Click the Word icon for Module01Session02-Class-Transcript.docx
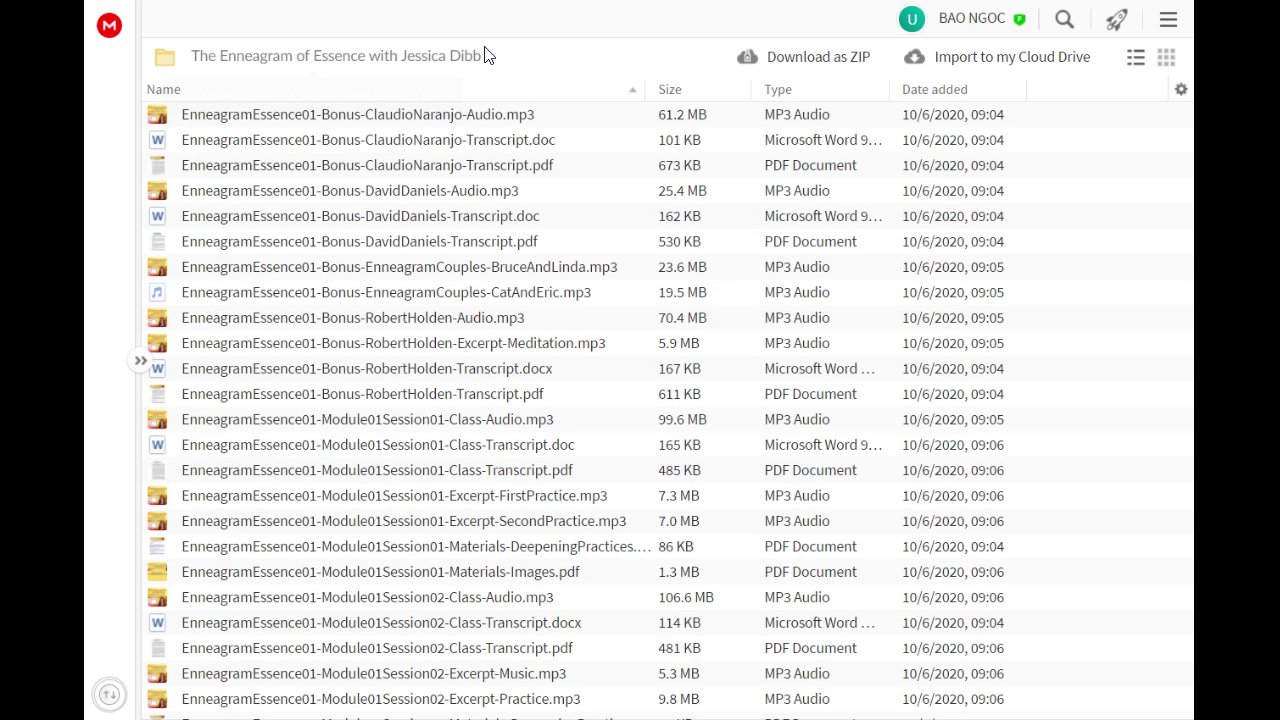 pyautogui.click(x=157, y=623)
